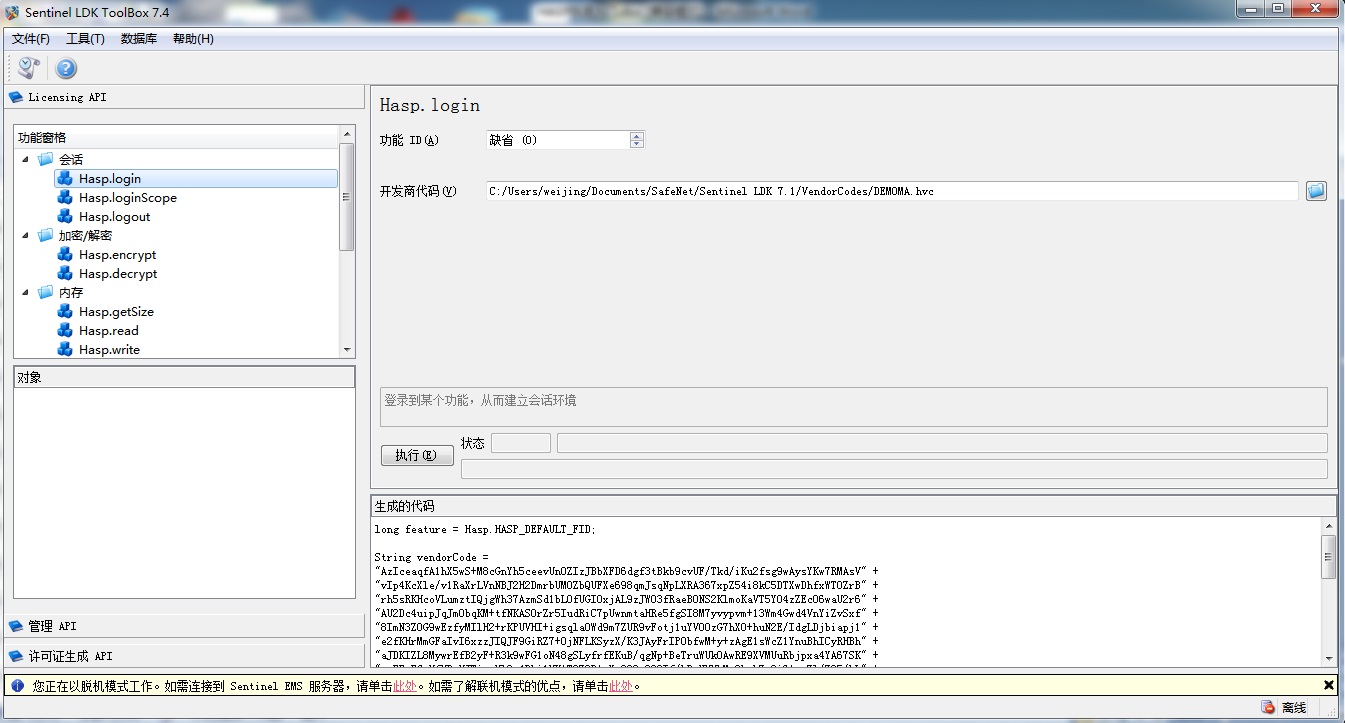Increment the 功能 ID spinner value

point(637,136)
